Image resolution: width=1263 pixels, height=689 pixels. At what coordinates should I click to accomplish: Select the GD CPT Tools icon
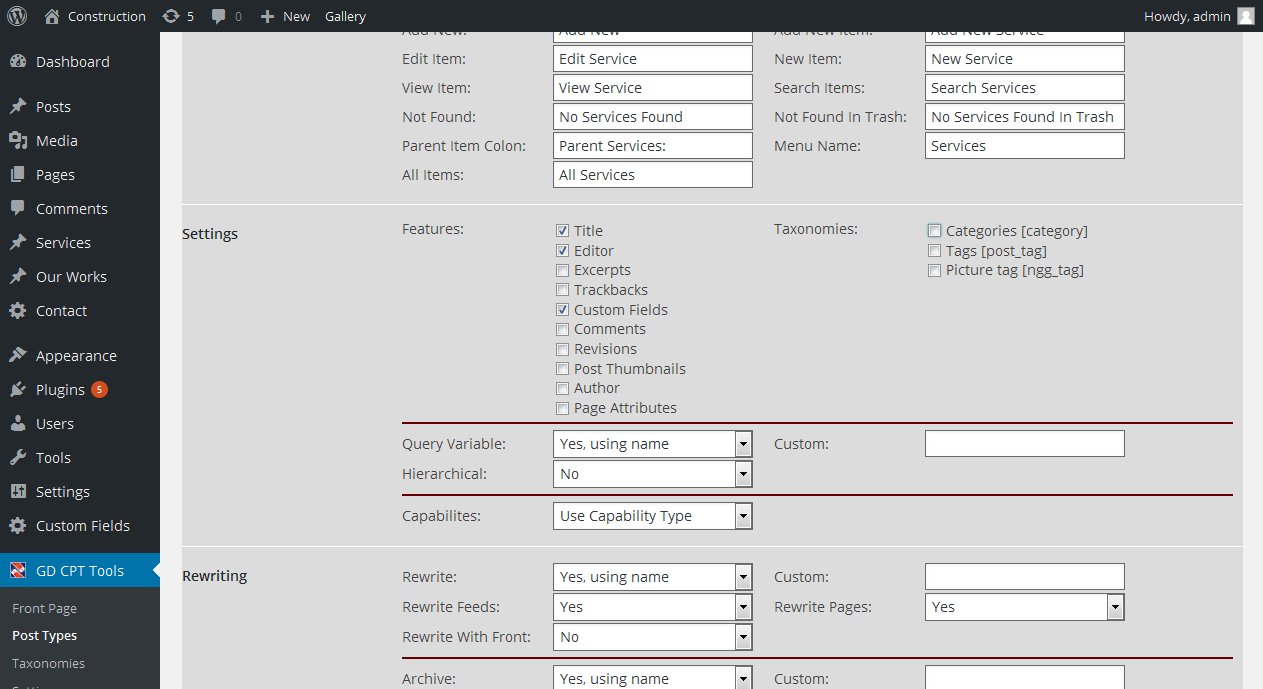click(x=18, y=571)
